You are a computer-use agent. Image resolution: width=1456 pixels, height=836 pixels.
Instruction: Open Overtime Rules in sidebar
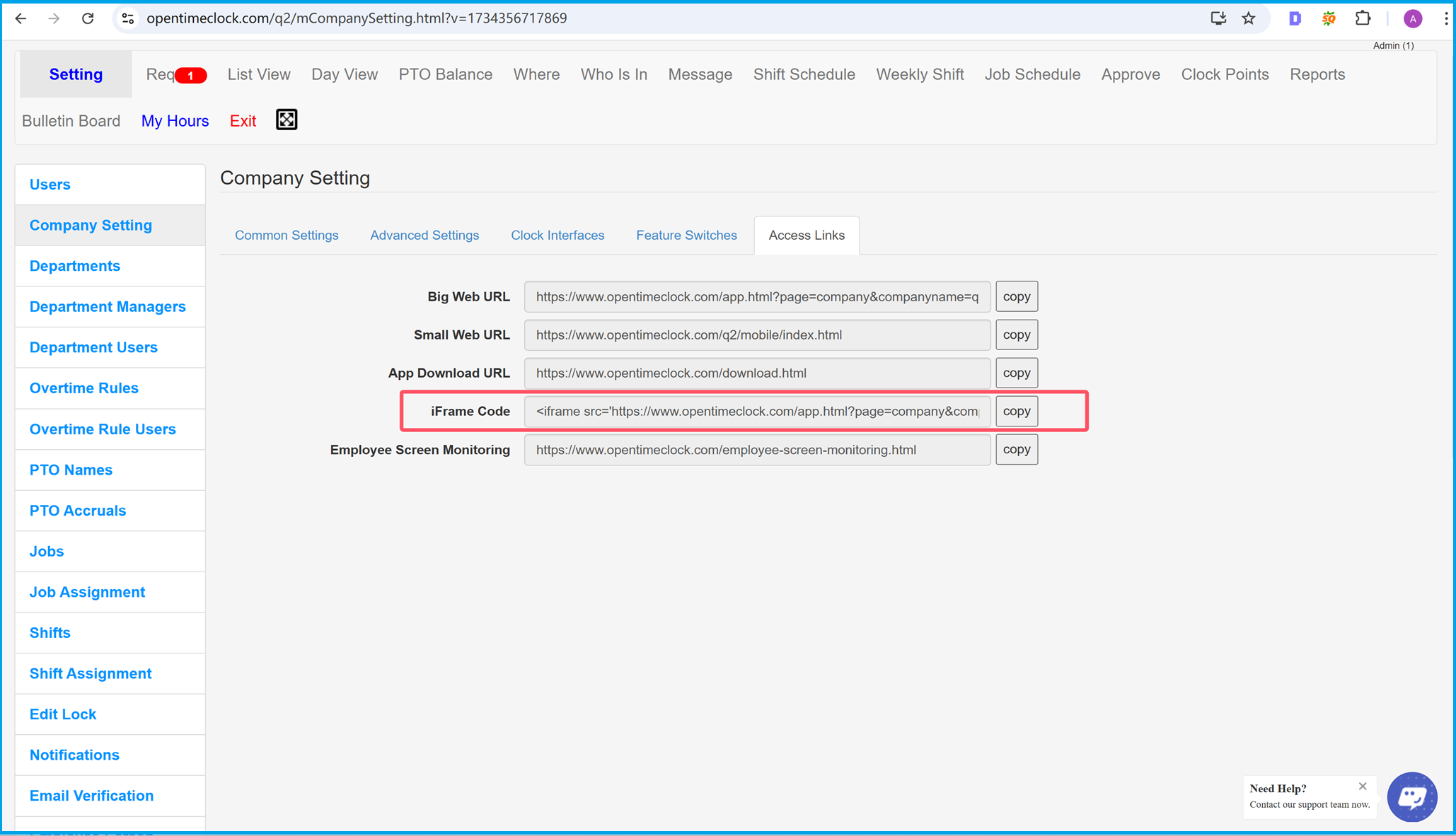[110, 388]
